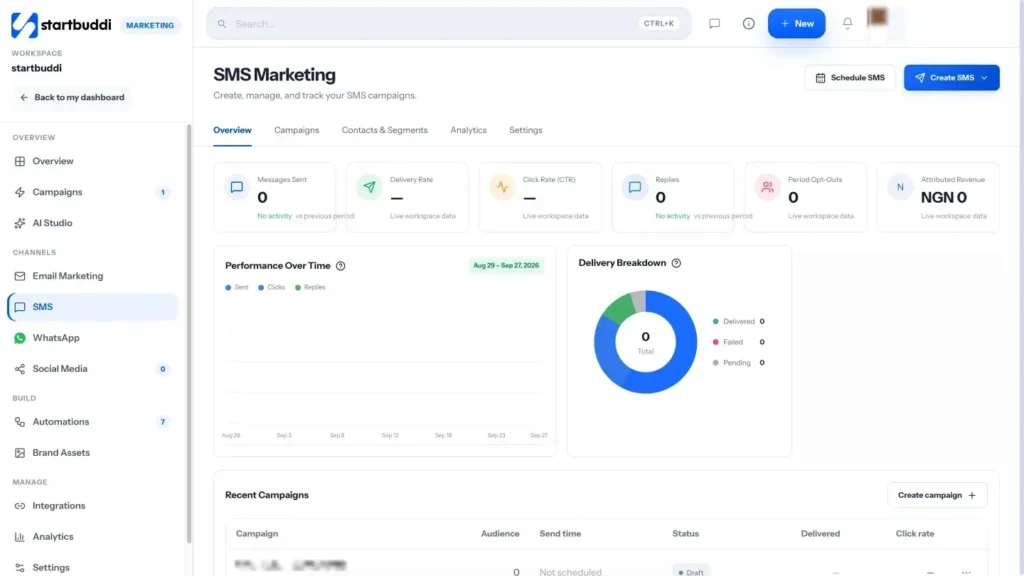Click the Delivery Rate paper plane icon
This screenshot has width=1024, height=576.
point(370,187)
